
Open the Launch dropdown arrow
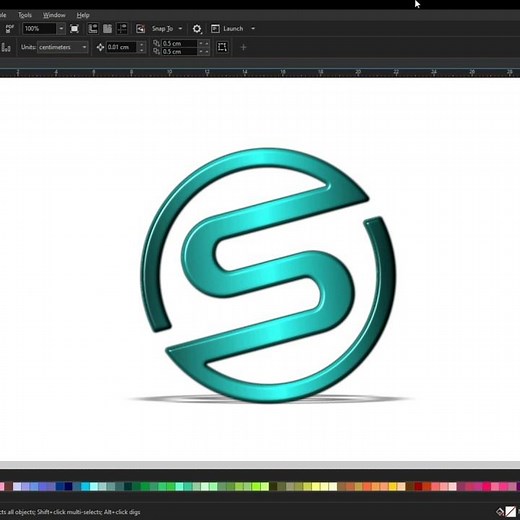(x=253, y=29)
